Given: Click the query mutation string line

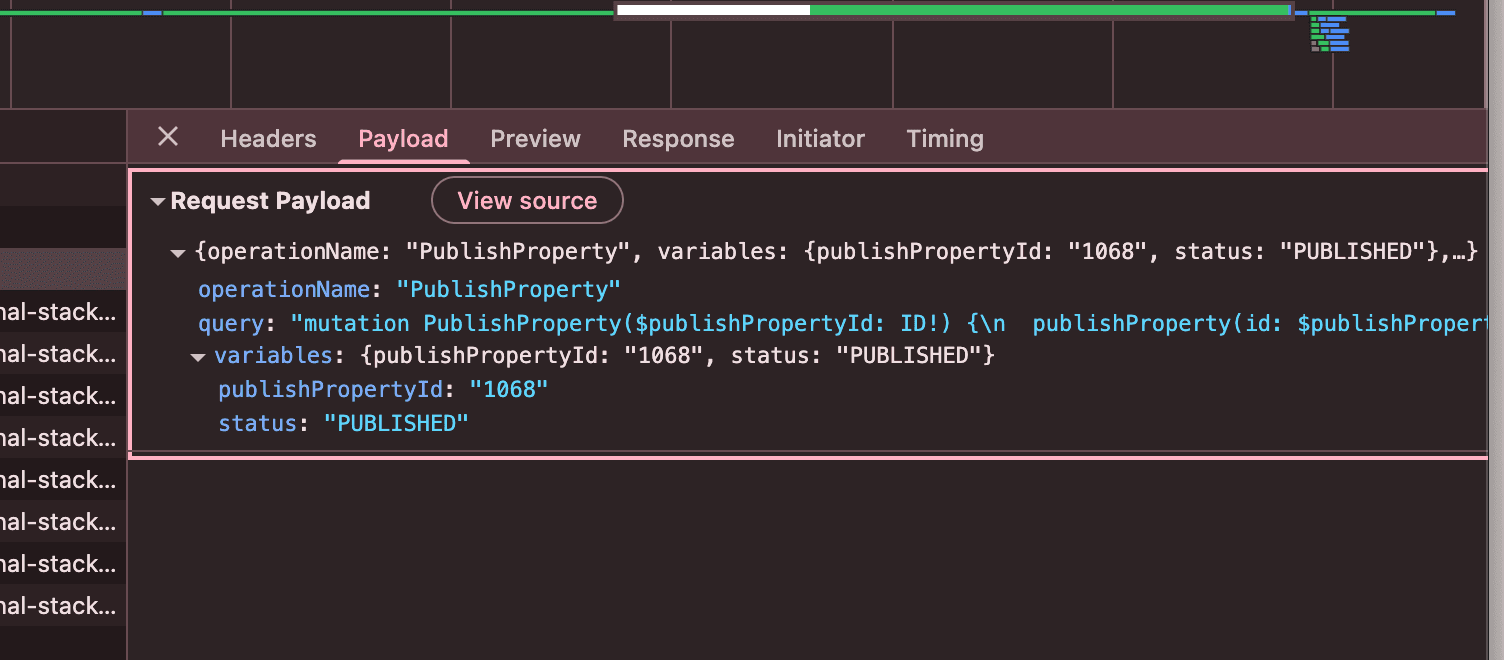Looking at the screenshot, I should [841, 324].
